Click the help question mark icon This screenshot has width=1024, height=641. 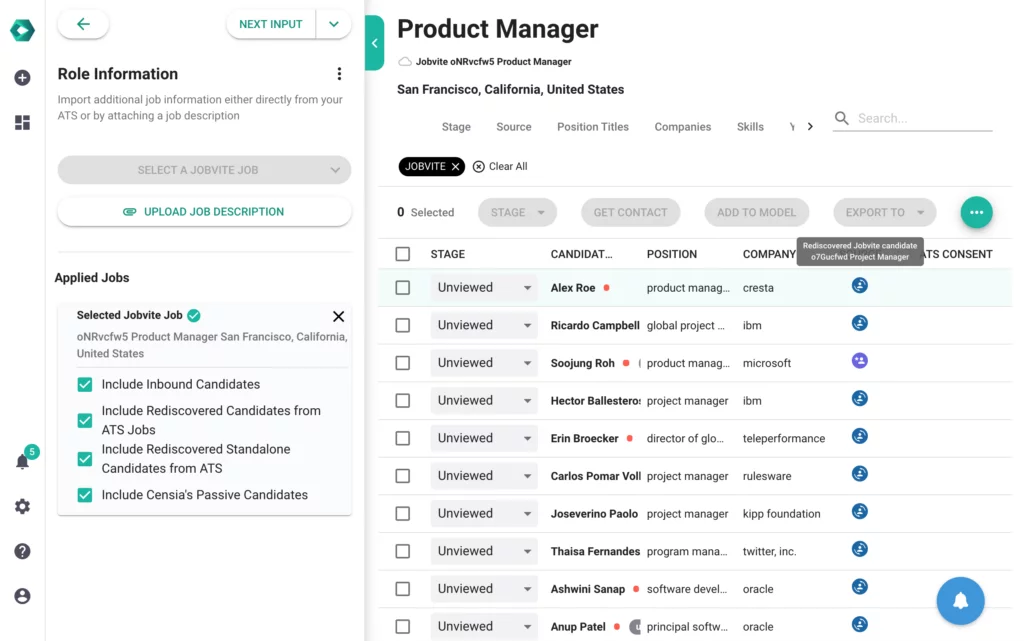22,551
